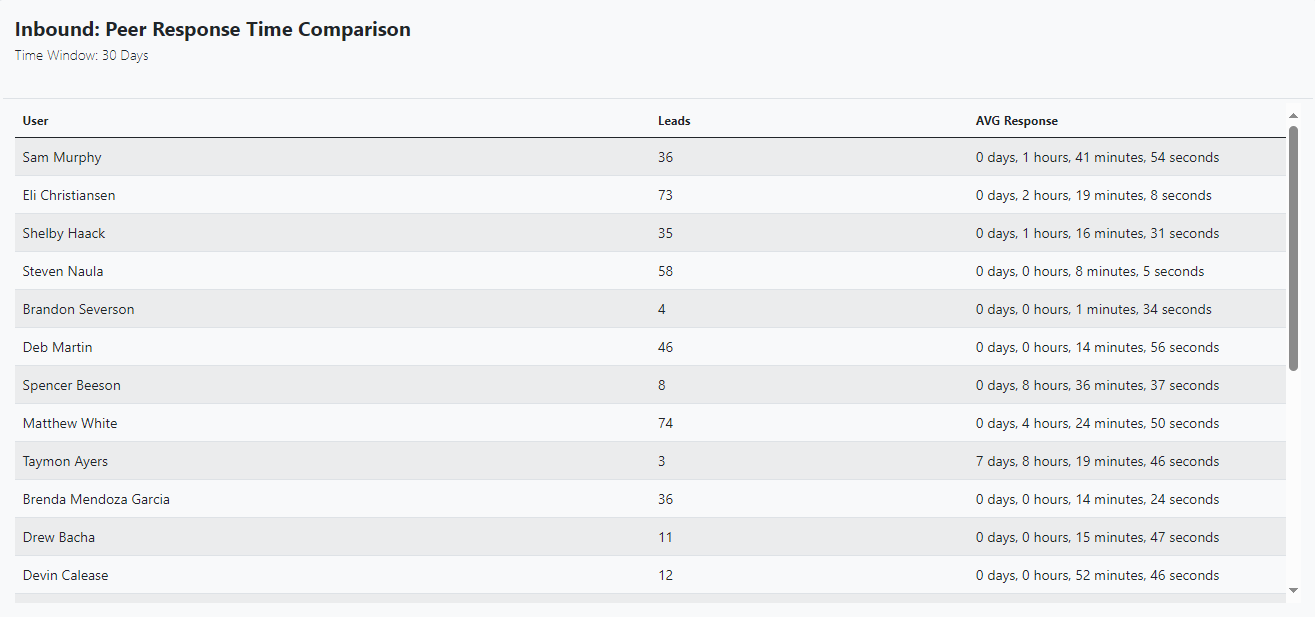Click the vertical scrollbar thumb
Image resolution: width=1315 pixels, height=617 pixels.
point(1293,248)
